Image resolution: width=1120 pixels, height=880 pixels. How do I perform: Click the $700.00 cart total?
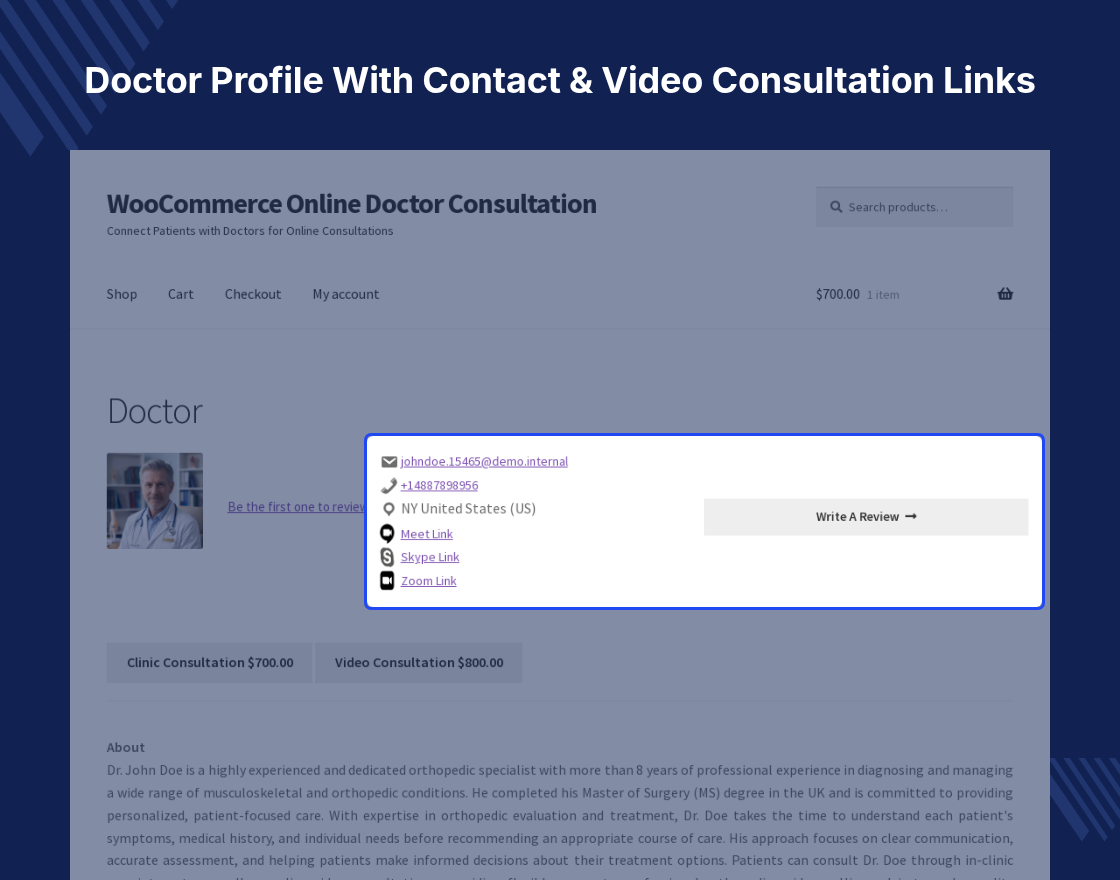[838, 294]
